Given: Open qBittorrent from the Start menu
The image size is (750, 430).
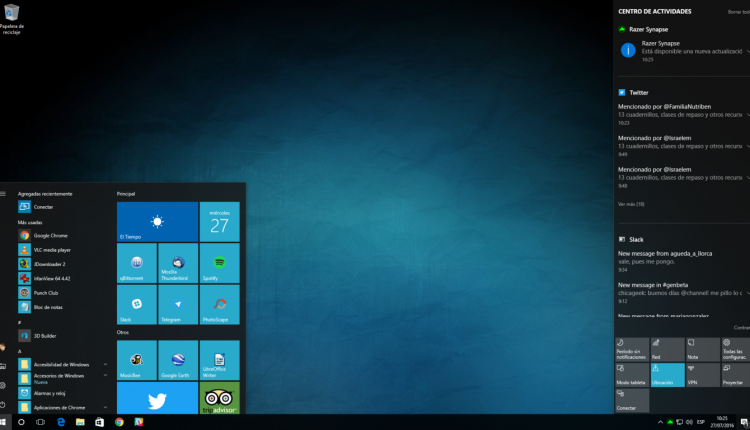Looking at the screenshot, I should 136,262.
